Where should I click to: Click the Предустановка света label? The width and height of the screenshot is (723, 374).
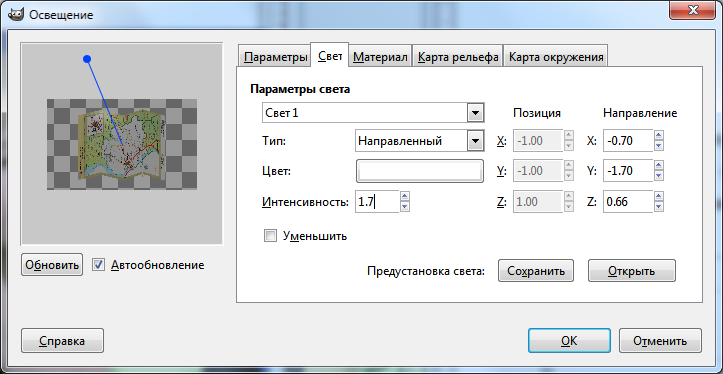pos(426,271)
